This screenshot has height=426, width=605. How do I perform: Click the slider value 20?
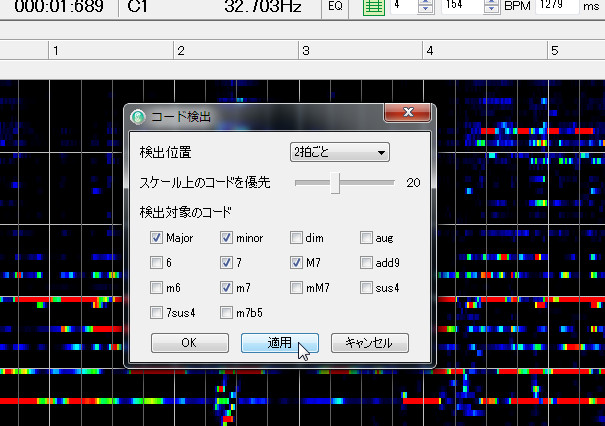pos(413,183)
